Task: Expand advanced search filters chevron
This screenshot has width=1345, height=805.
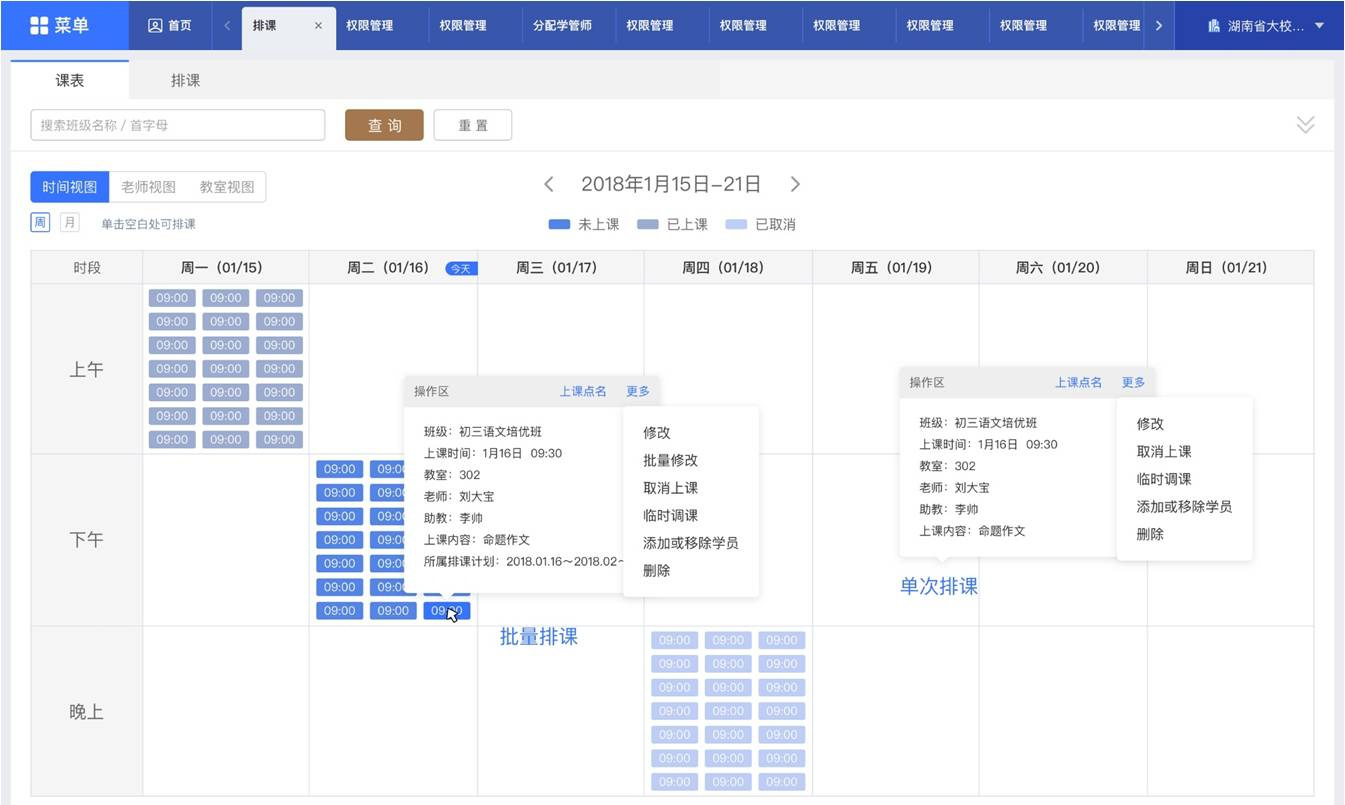Action: point(1305,125)
